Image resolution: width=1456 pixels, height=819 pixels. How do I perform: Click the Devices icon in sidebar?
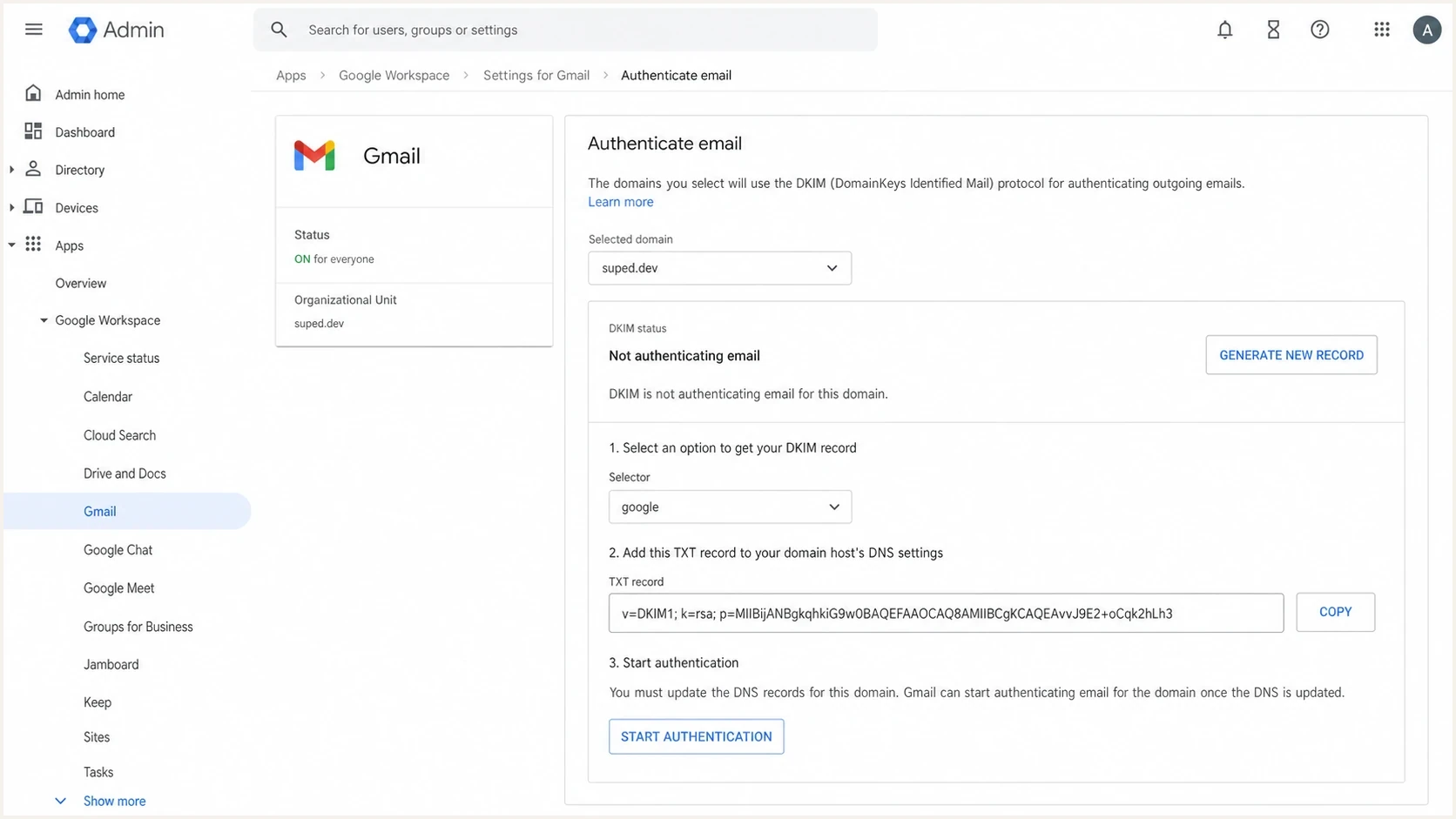click(x=33, y=206)
